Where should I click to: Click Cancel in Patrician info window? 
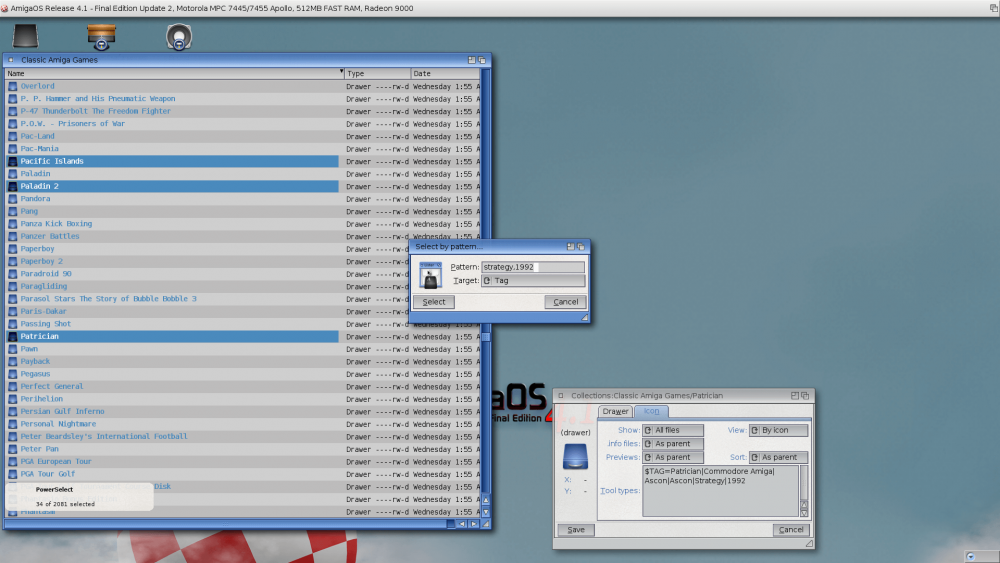click(x=791, y=530)
